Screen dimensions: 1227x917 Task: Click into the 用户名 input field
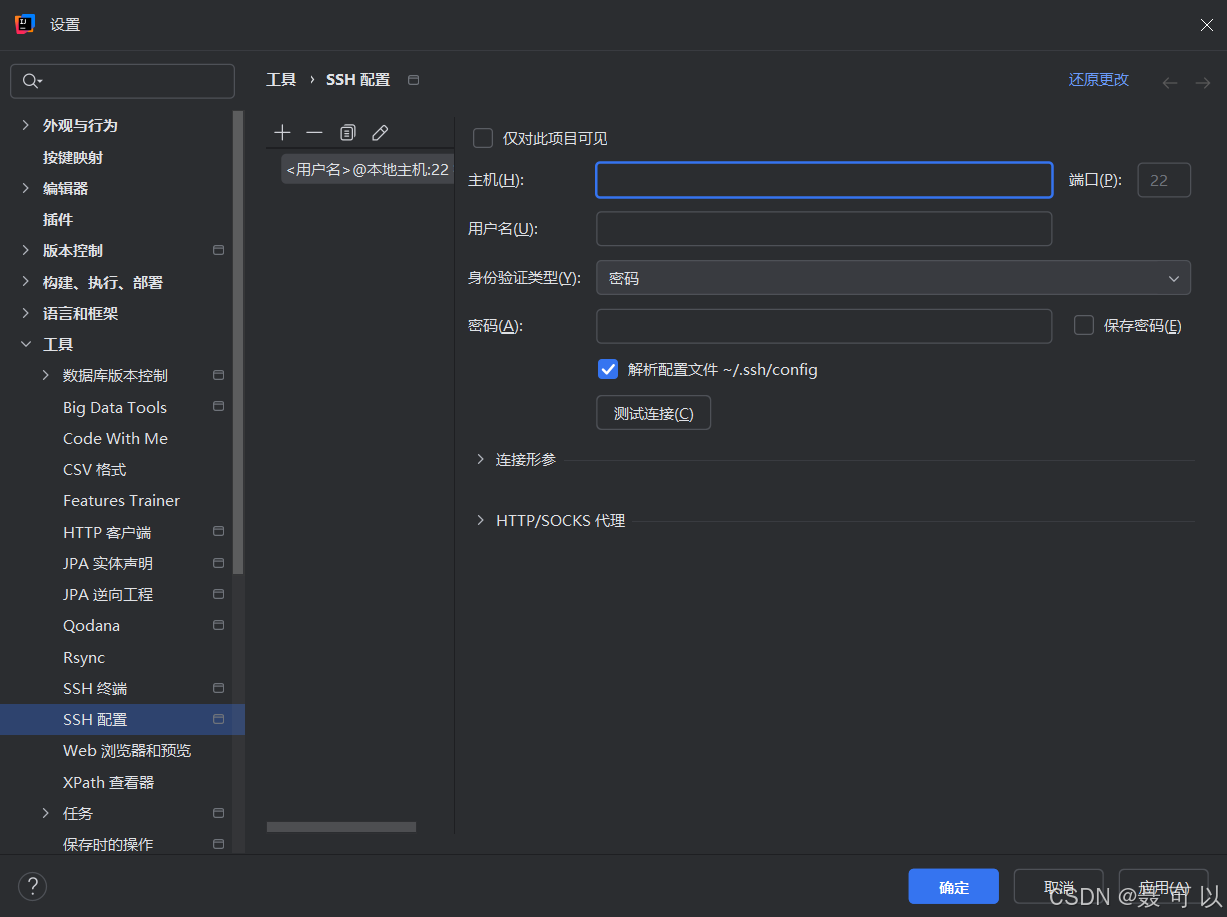824,228
